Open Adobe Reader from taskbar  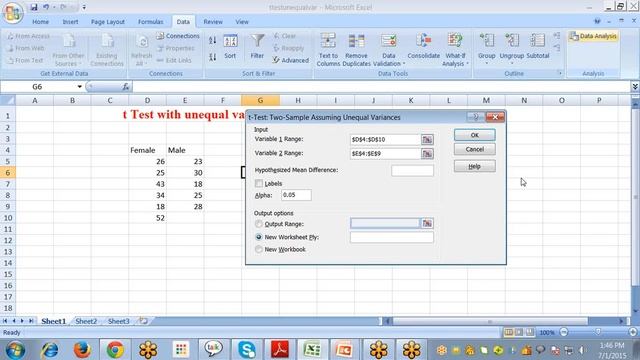(x=280, y=350)
